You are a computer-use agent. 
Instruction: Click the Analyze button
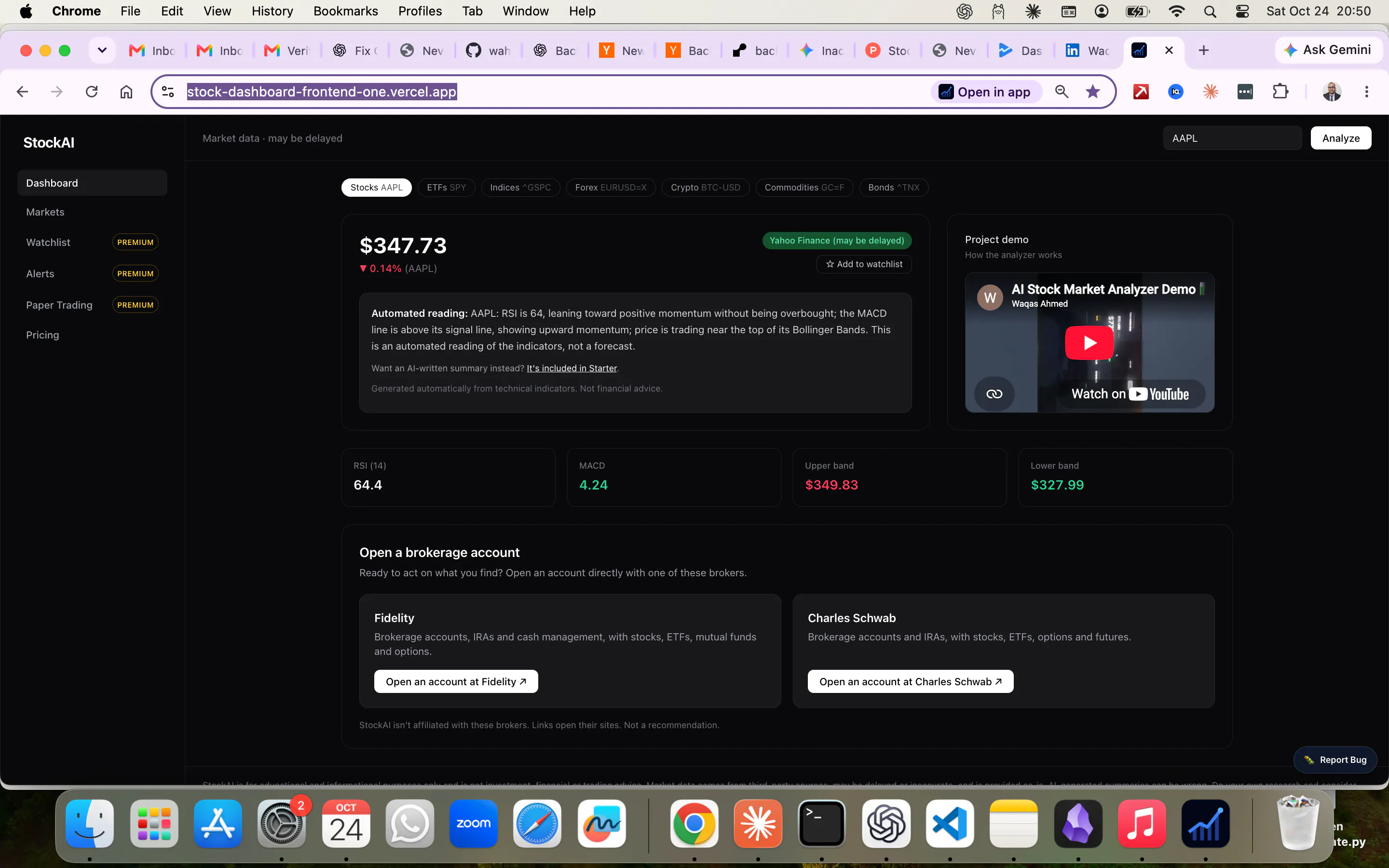coord(1341,138)
